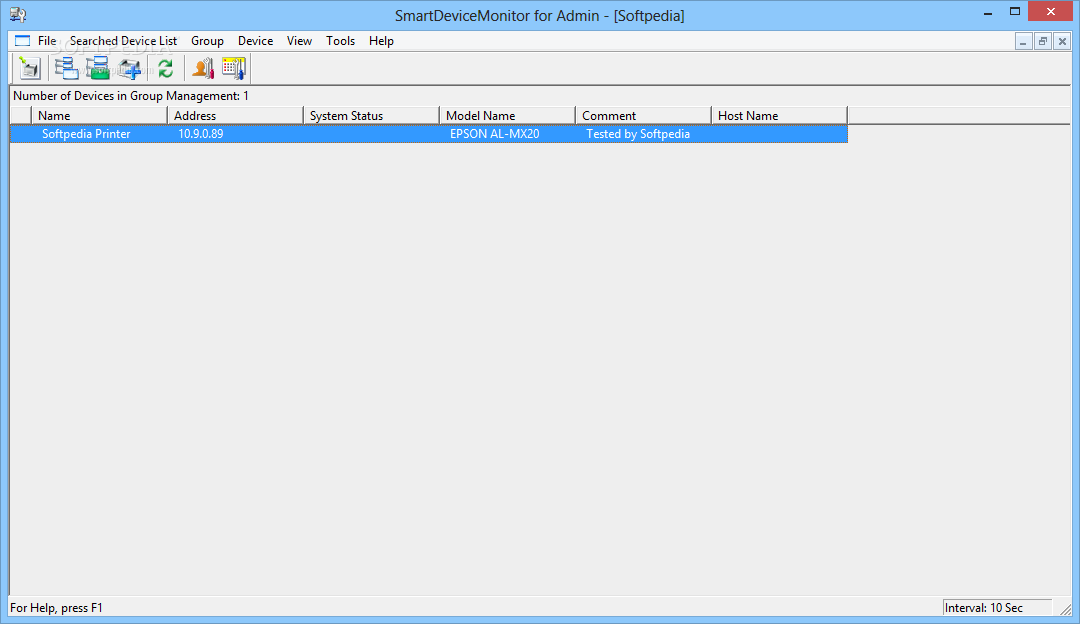The image size is (1080, 624).
Task: Sort by the Host Name column header
Action: click(x=780, y=116)
